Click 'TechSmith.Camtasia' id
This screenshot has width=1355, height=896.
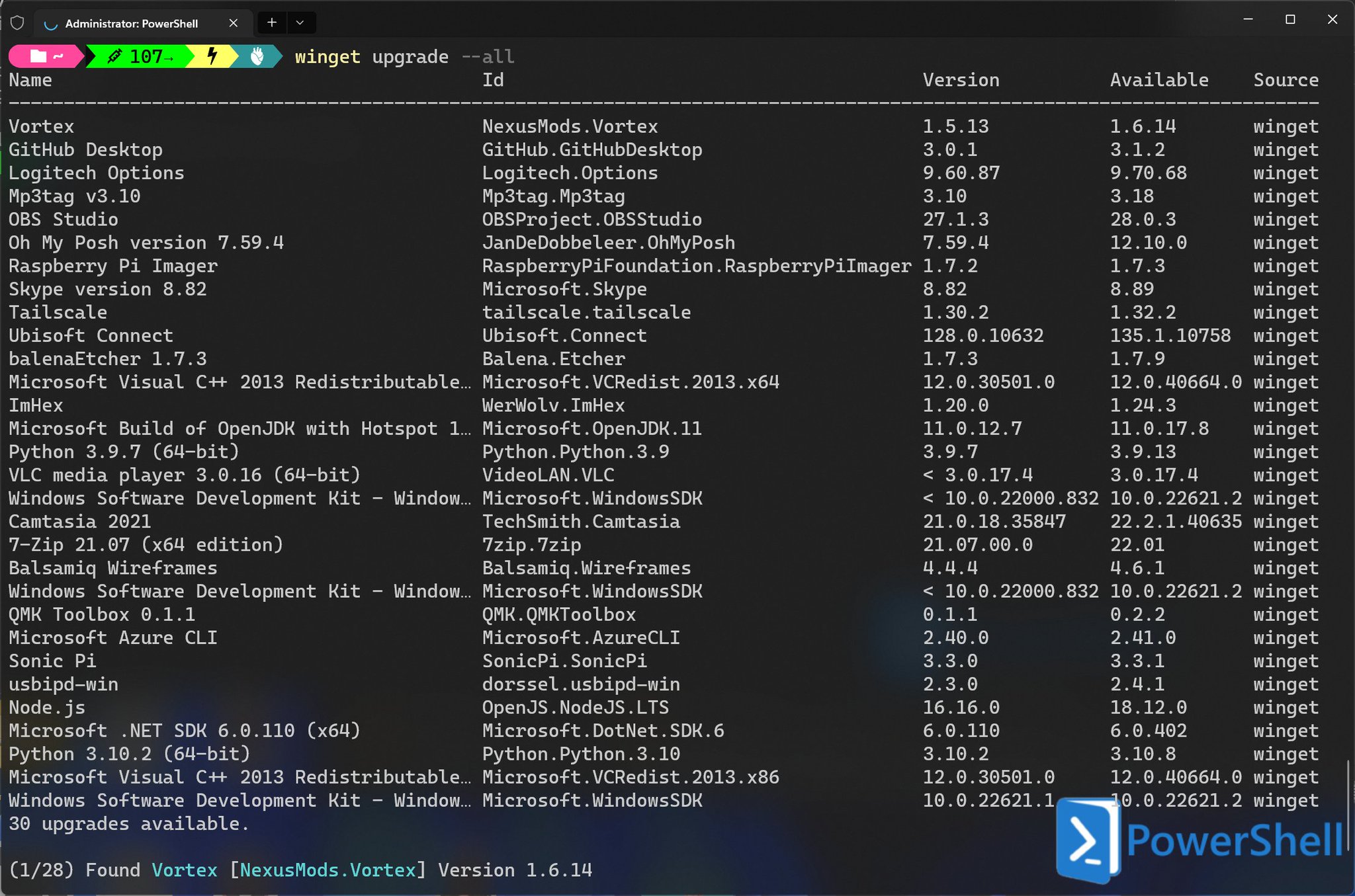click(581, 522)
